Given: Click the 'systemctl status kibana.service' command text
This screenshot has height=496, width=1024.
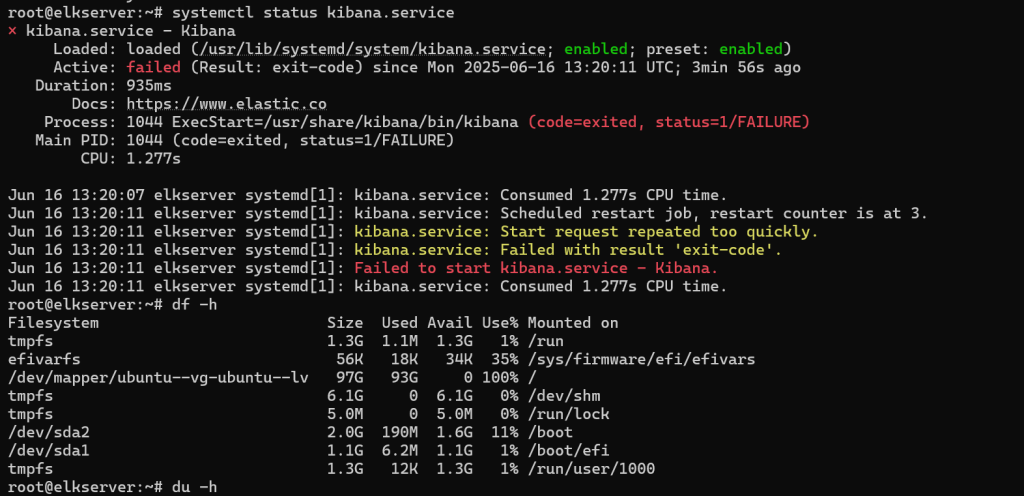Looking at the screenshot, I should coord(313,12).
